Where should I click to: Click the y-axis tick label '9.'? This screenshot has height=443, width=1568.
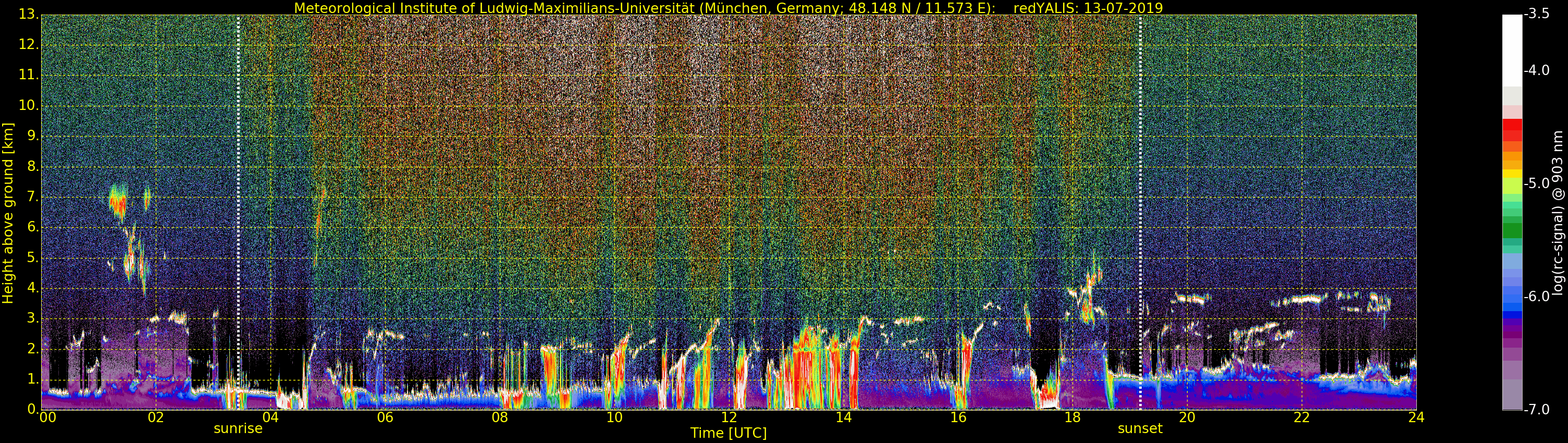[x=32, y=137]
